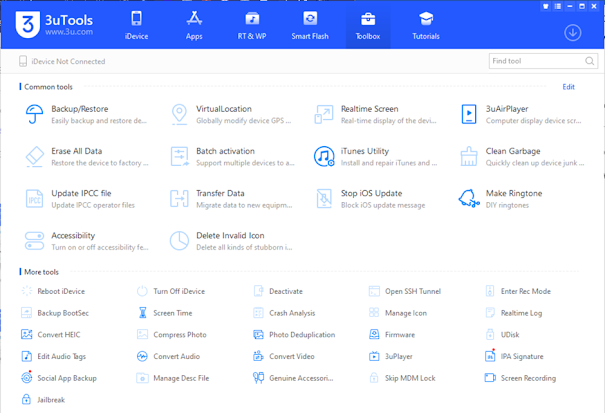The height and width of the screenshot is (413, 605).
Task: Click the Reboot iDevice icon
Action: click(27, 291)
